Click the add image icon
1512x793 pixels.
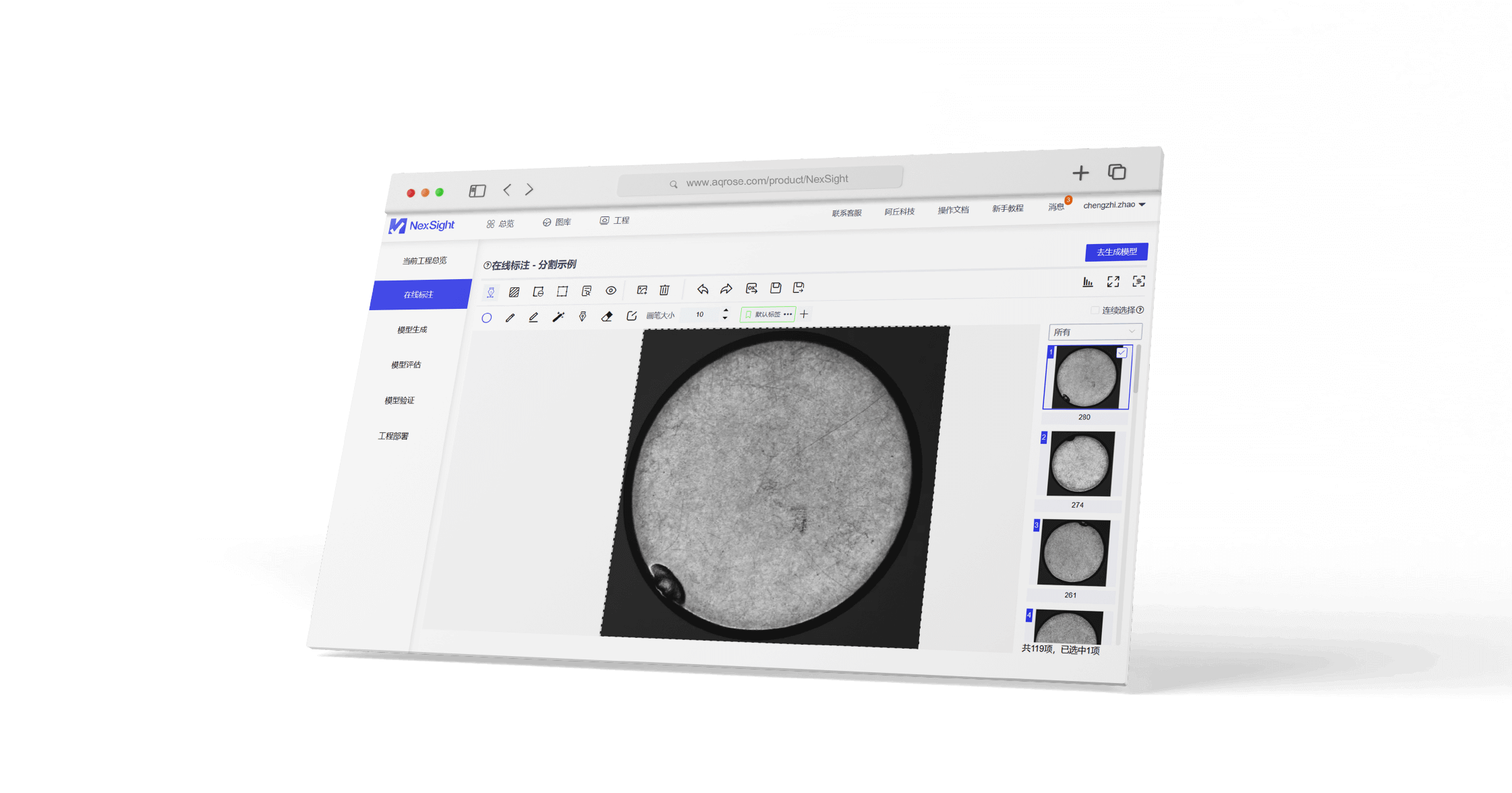642,290
